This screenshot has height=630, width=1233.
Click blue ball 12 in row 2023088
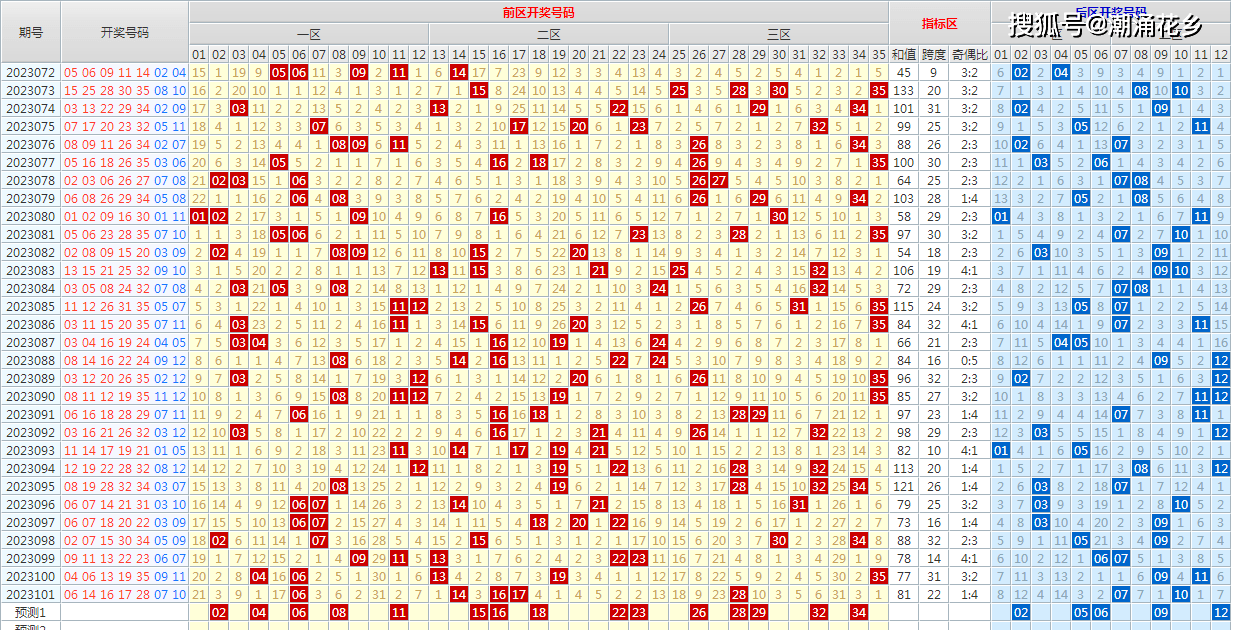coord(1221,360)
